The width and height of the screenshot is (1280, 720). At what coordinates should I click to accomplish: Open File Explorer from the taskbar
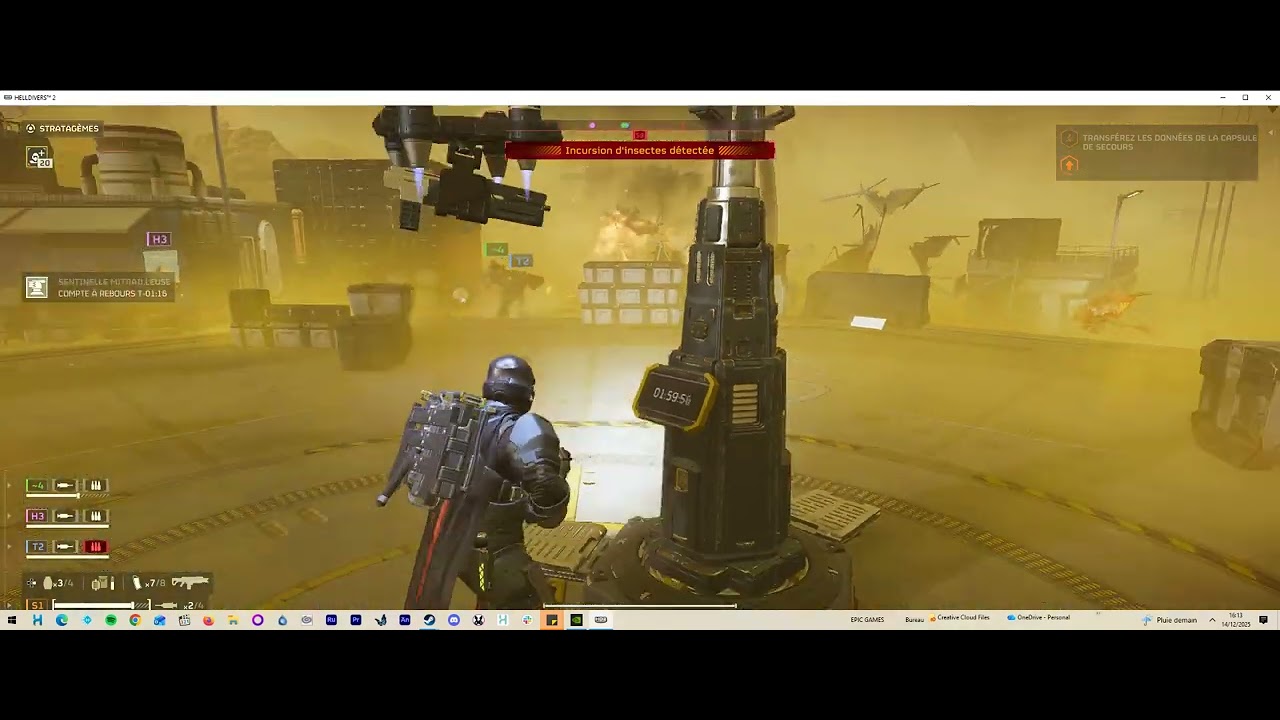[x=233, y=620]
